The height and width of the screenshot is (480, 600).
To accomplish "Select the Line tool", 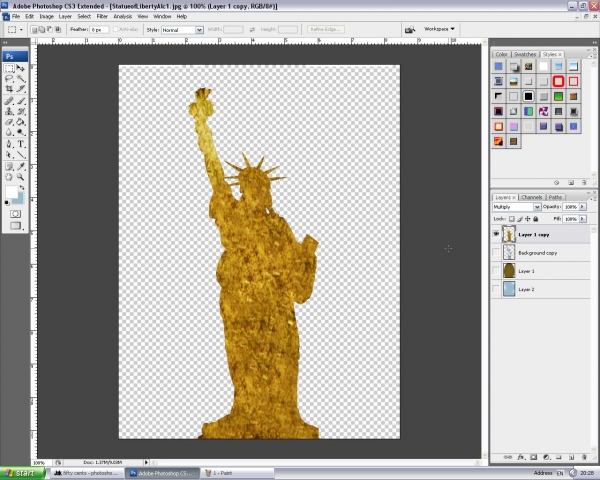I will coord(21,155).
